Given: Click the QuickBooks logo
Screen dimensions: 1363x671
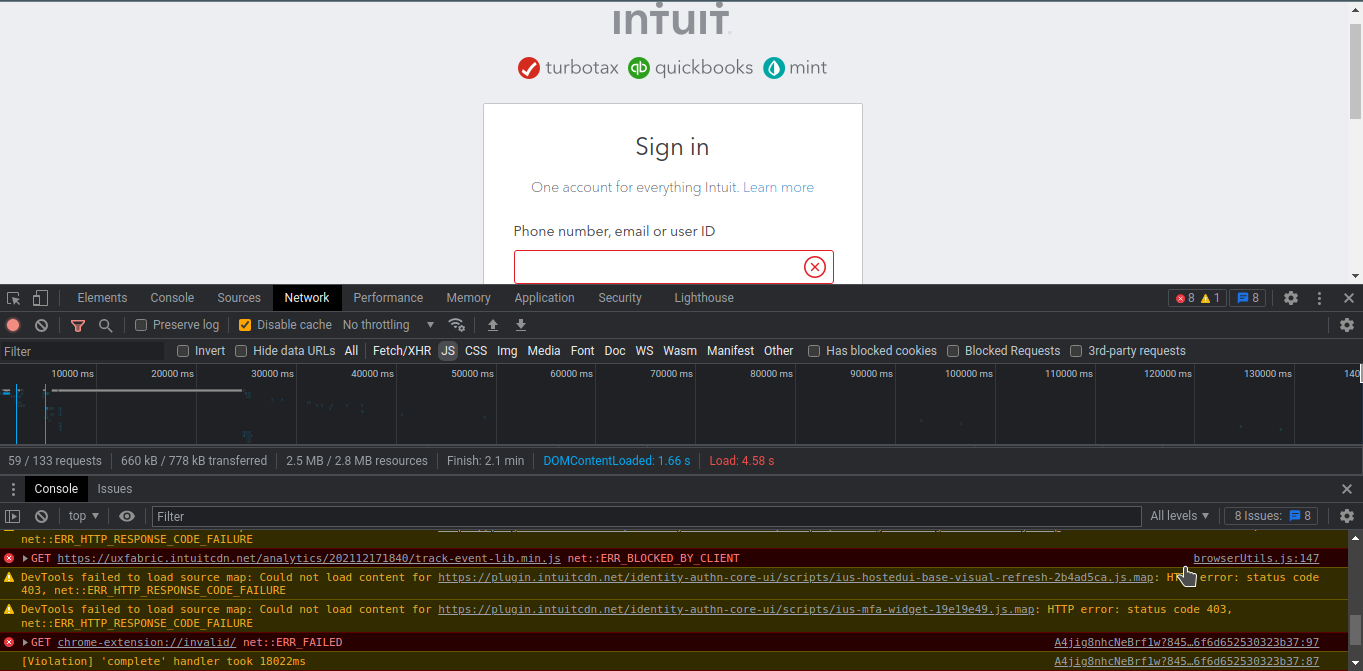Looking at the screenshot, I should pyautogui.click(x=690, y=68).
